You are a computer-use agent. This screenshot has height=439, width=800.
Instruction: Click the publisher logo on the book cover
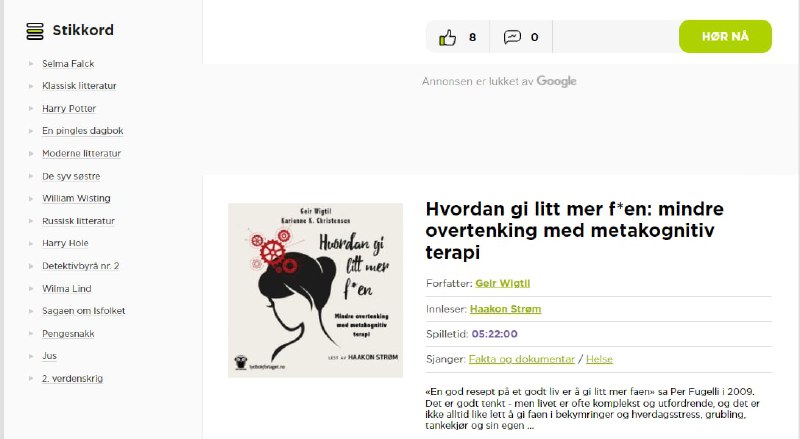(x=241, y=363)
